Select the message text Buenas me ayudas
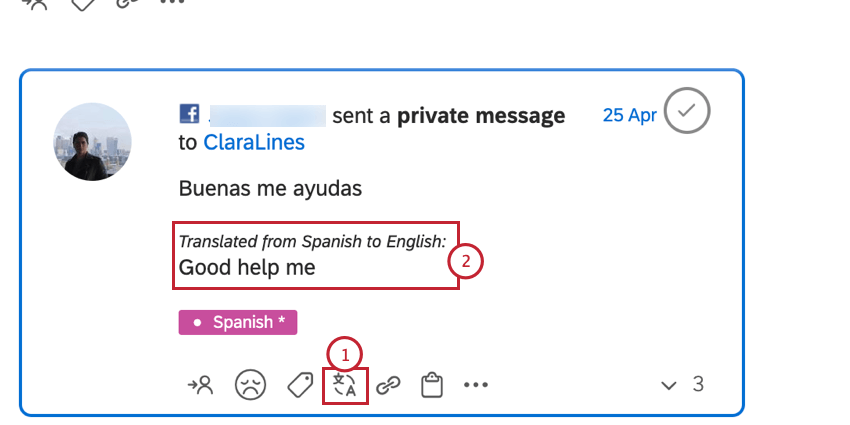The image size is (850, 425). point(270,189)
